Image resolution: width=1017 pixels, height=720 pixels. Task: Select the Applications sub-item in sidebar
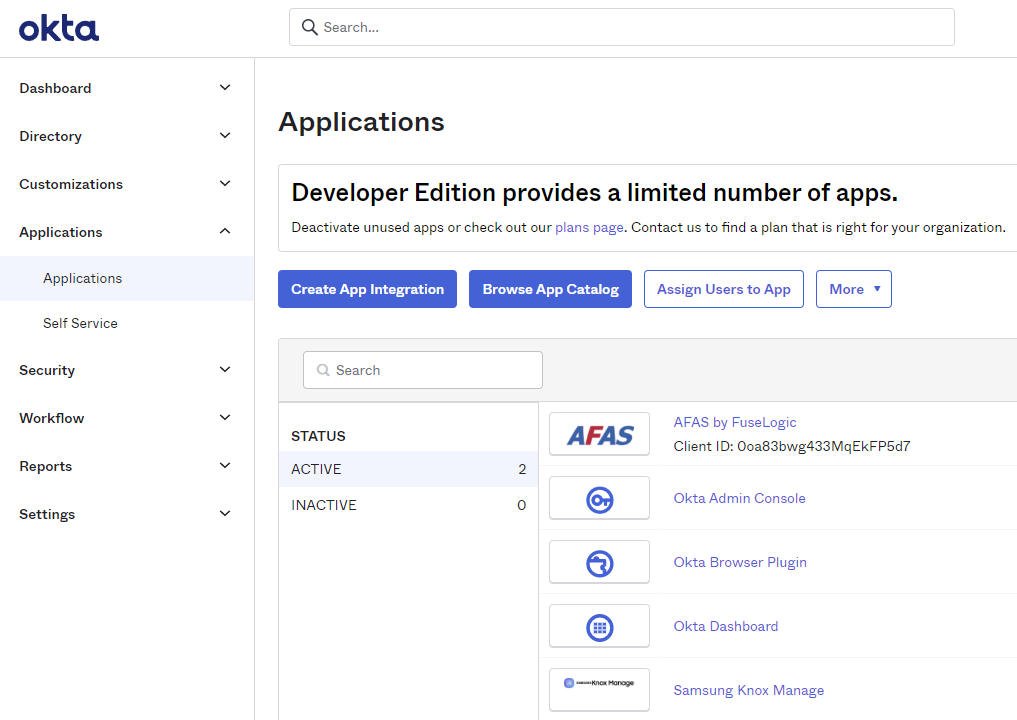pyautogui.click(x=127, y=278)
